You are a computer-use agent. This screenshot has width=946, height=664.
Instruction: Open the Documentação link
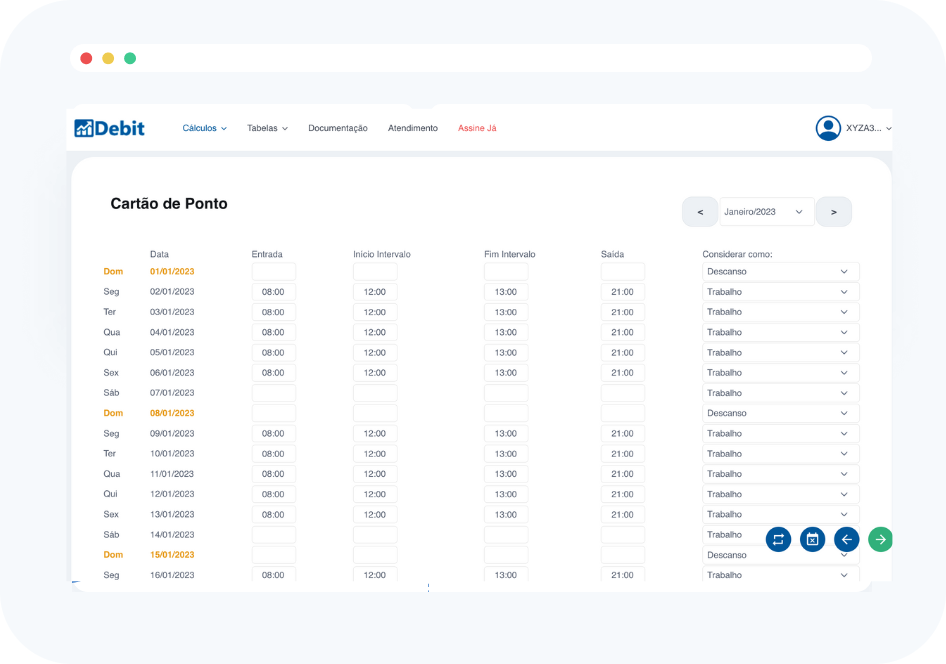pos(338,129)
